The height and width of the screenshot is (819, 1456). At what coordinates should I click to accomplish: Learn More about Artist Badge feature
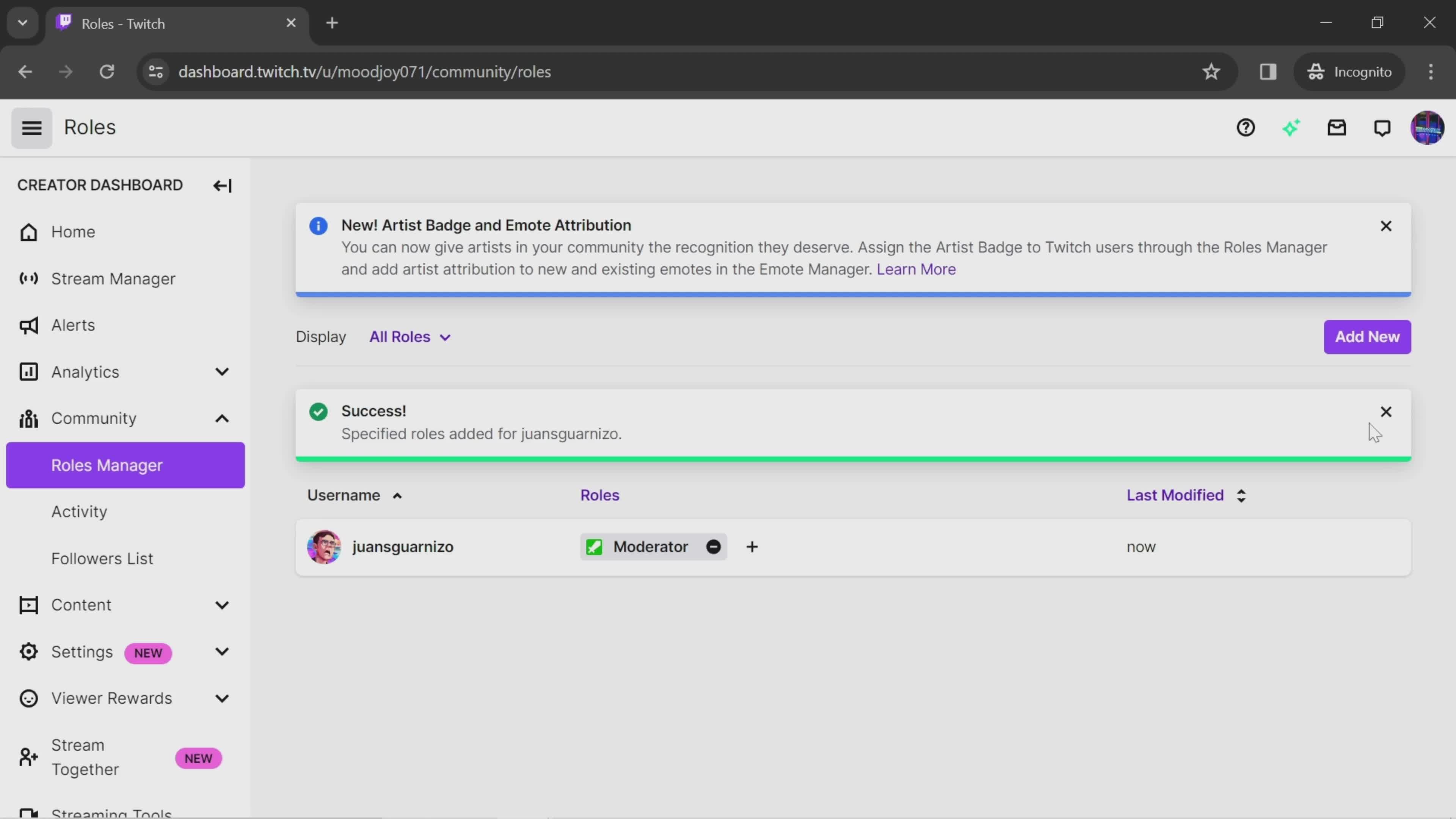pos(916,269)
